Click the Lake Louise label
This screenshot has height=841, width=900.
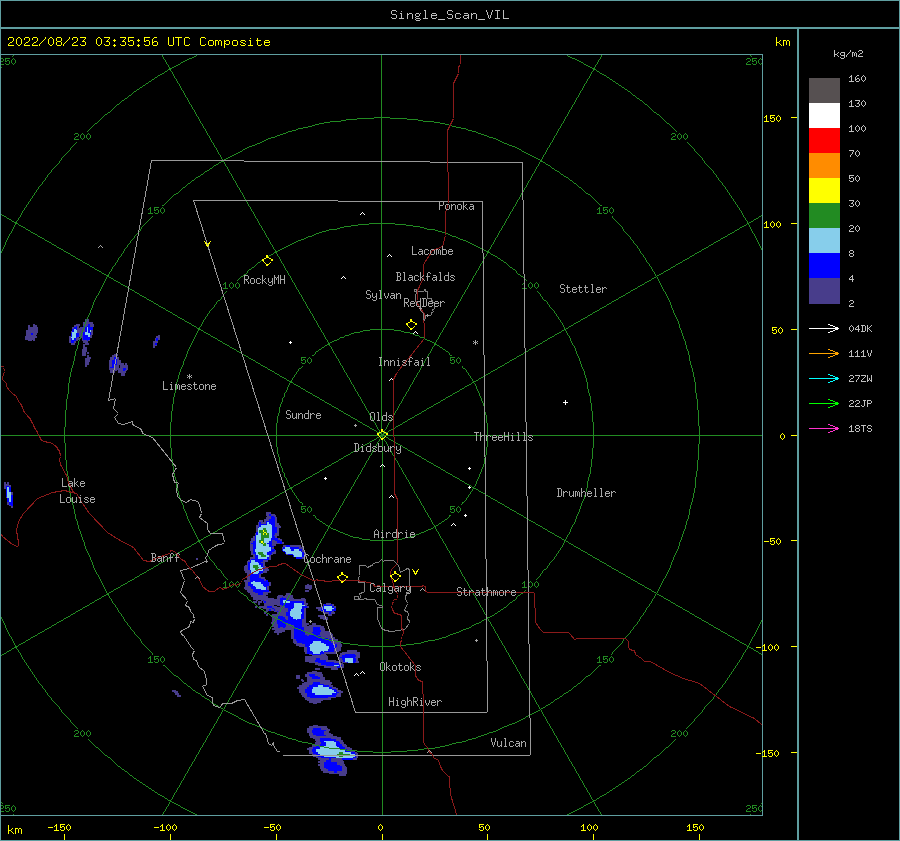point(77,491)
